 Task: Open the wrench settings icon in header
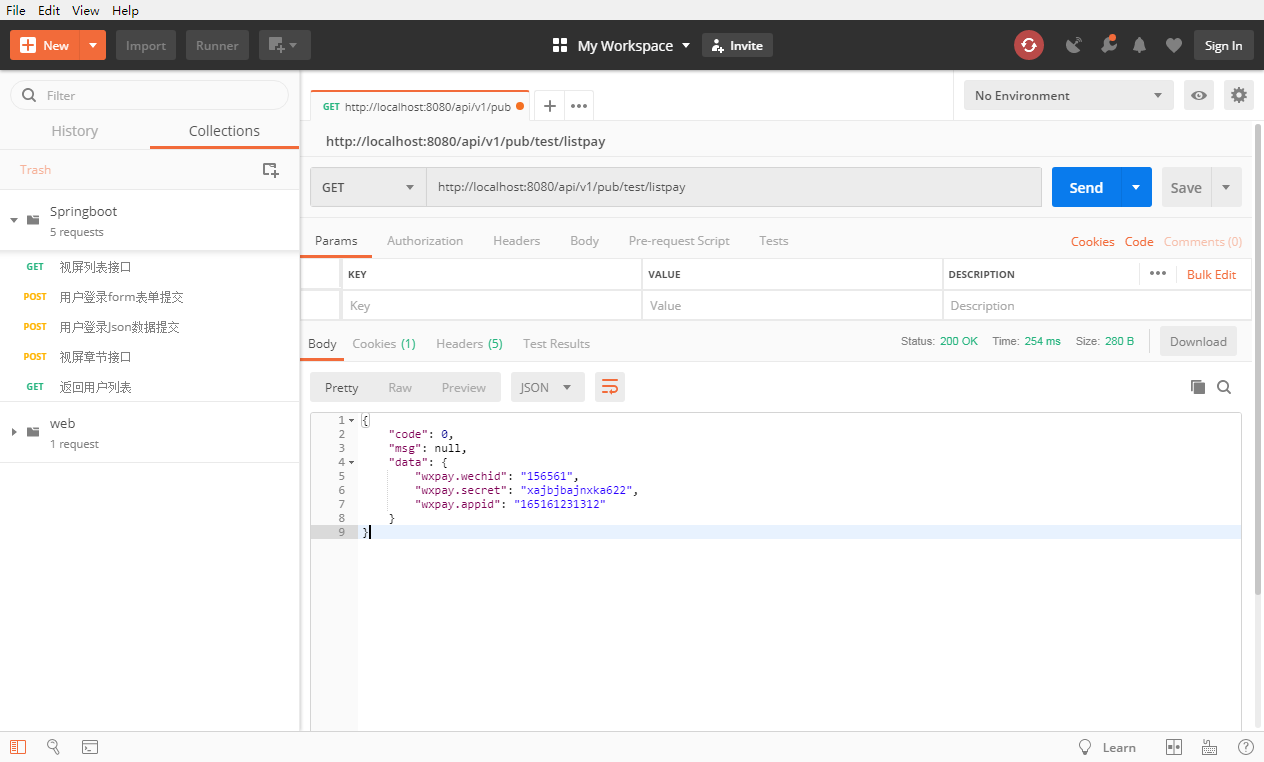[1108, 45]
